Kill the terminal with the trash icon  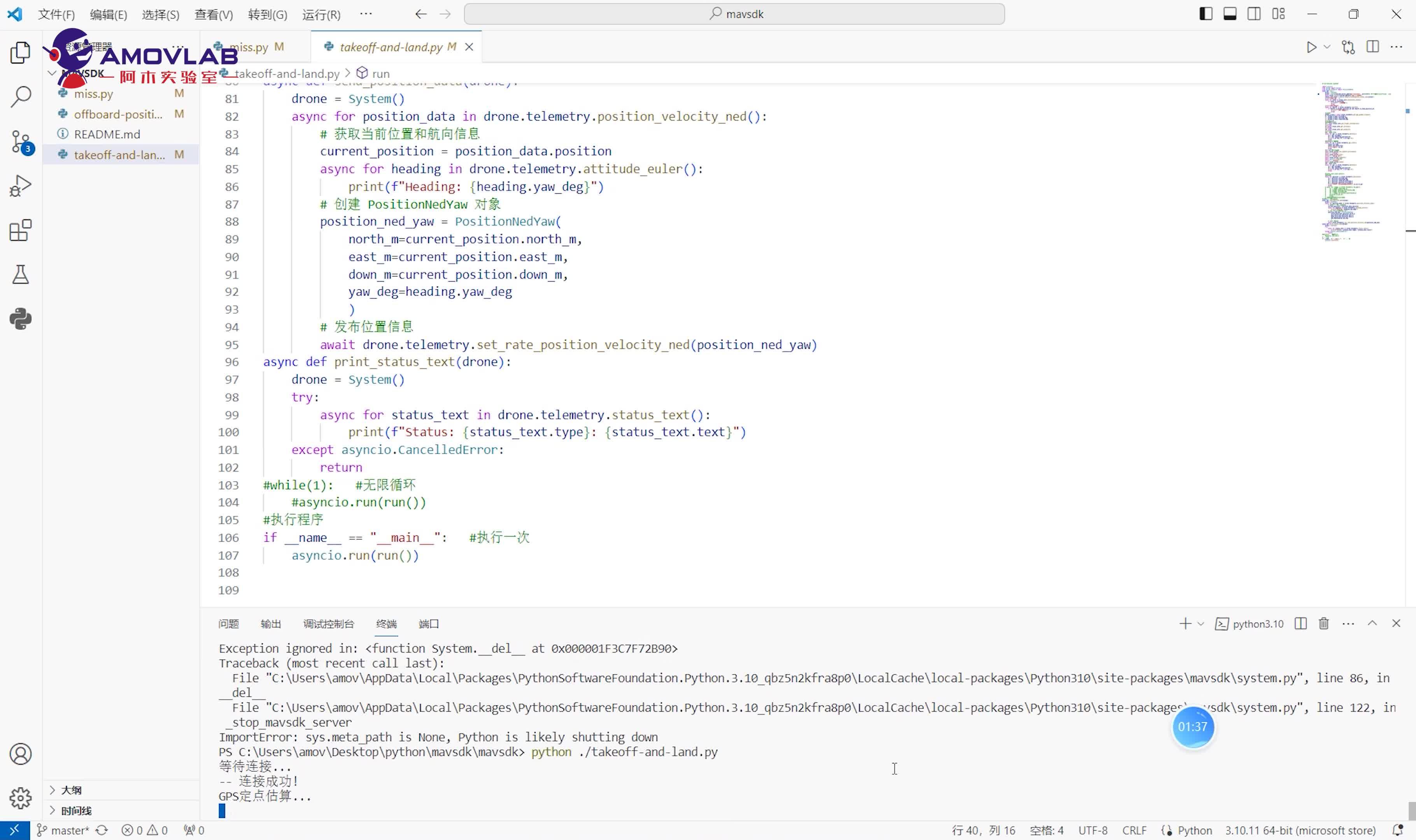(x=1323, y=623)
